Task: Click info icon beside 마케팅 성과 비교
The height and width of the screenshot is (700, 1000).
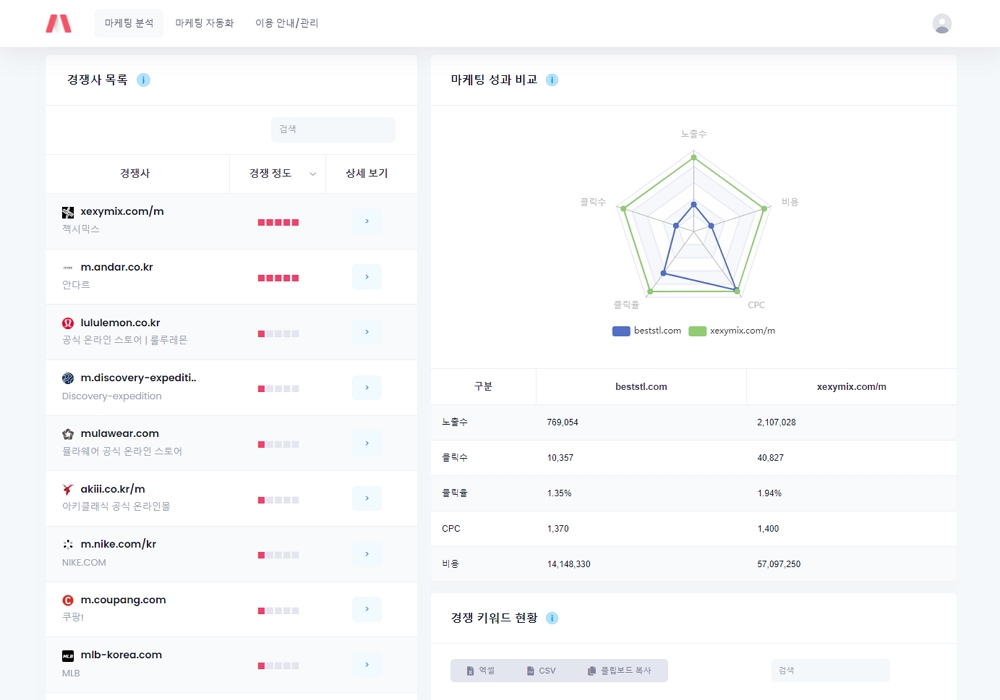Action: [552, 80]
